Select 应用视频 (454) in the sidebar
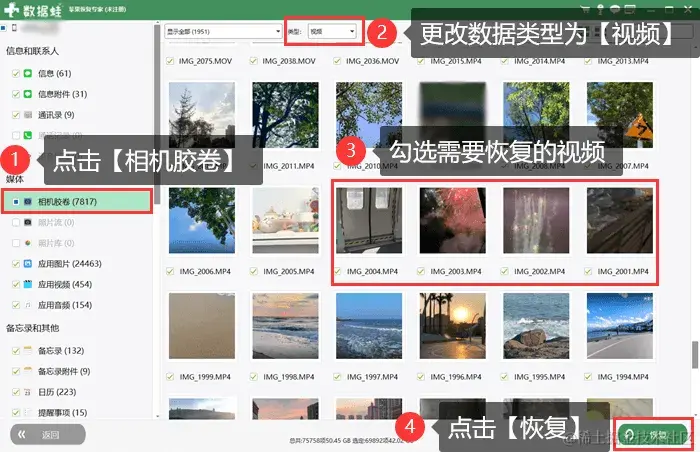This screenshot has height=452, width=700. [65, 285]
